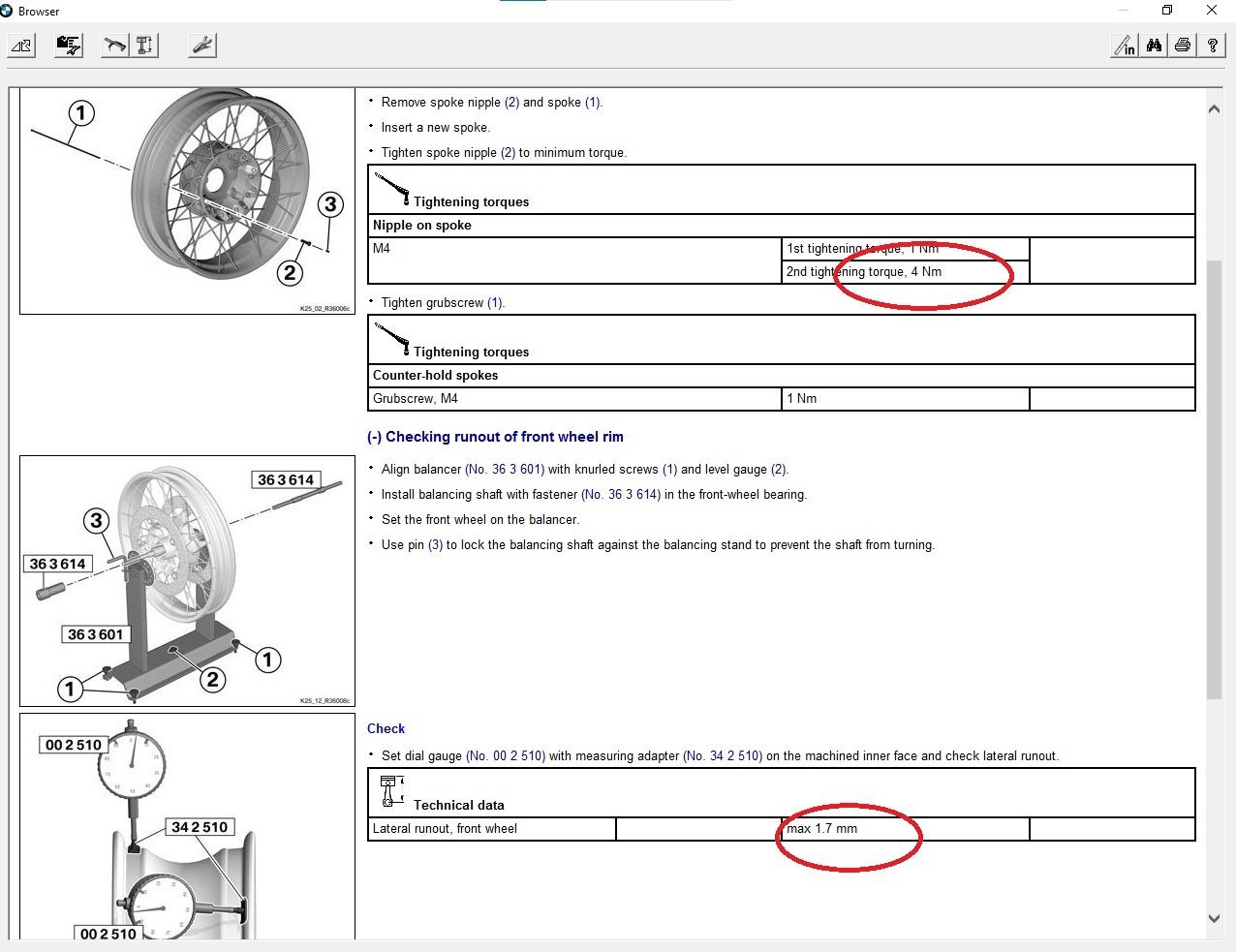Screen dimensions: 1236x952
Task: Open the technical data piston-gauge toolbar icon
Action: pos(144,46)
